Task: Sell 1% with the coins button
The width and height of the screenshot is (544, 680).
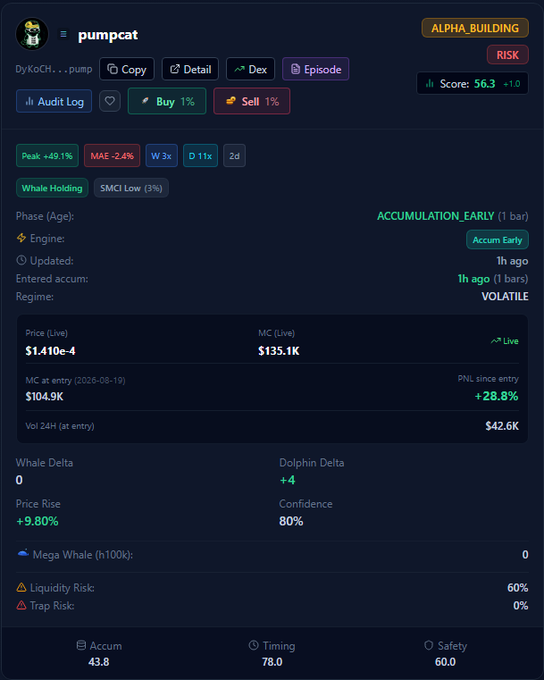Action: click(x=252, y=101)
